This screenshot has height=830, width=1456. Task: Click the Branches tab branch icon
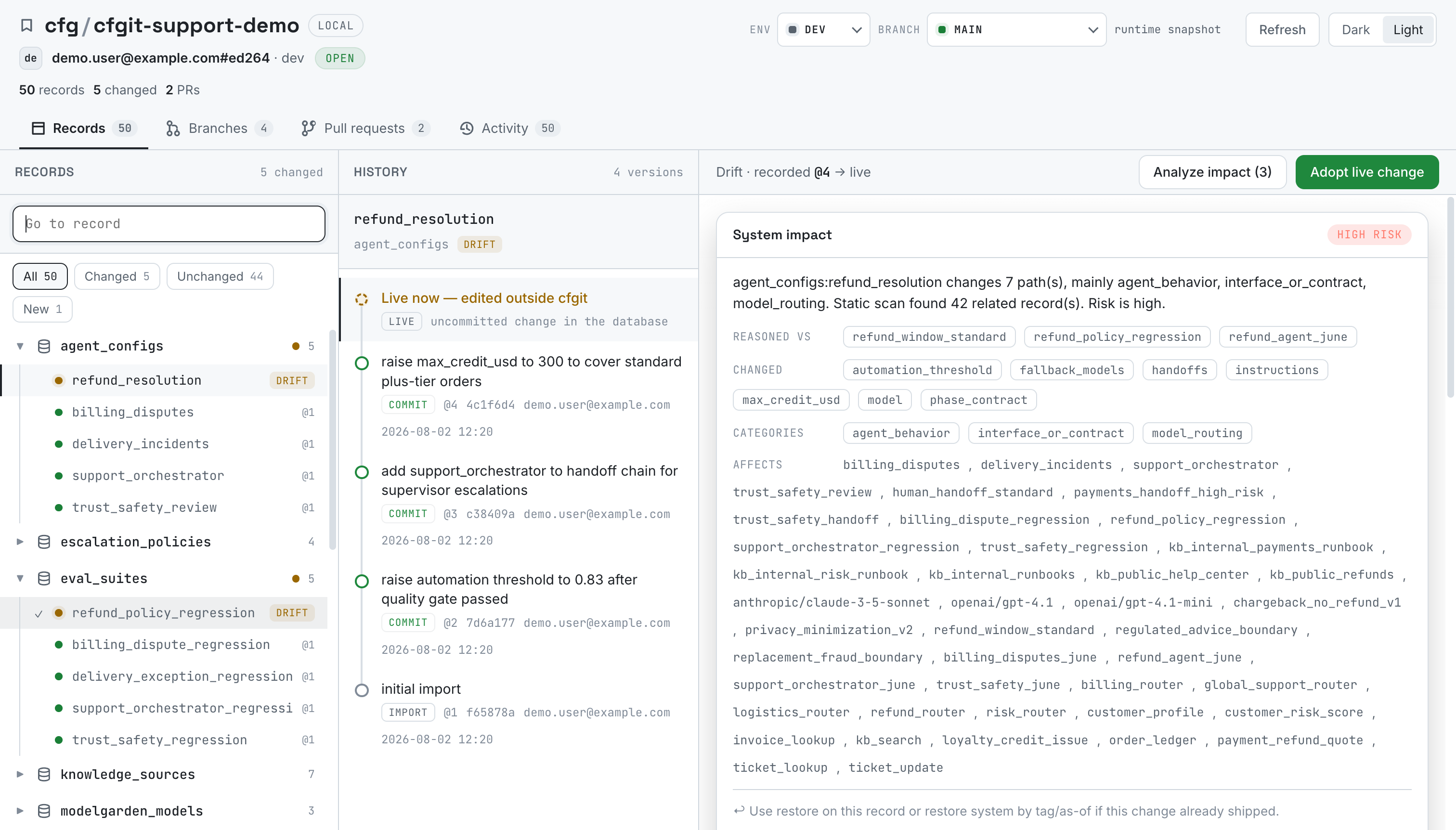[x=173, y=128]
